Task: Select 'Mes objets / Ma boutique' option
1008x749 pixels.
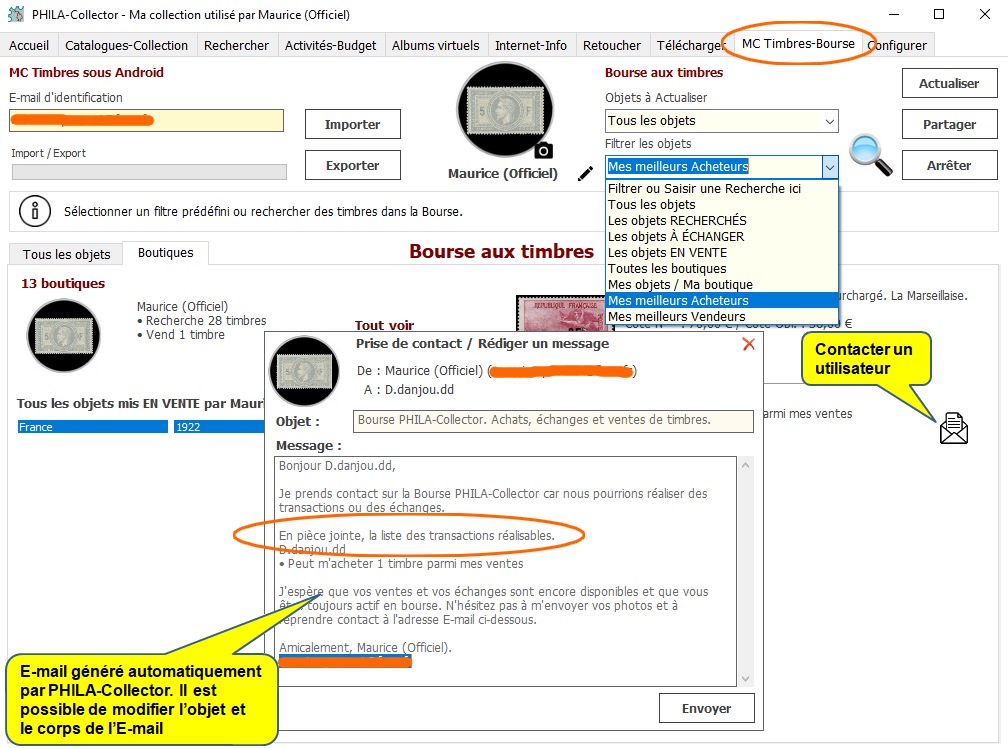Action: (721, 284)
